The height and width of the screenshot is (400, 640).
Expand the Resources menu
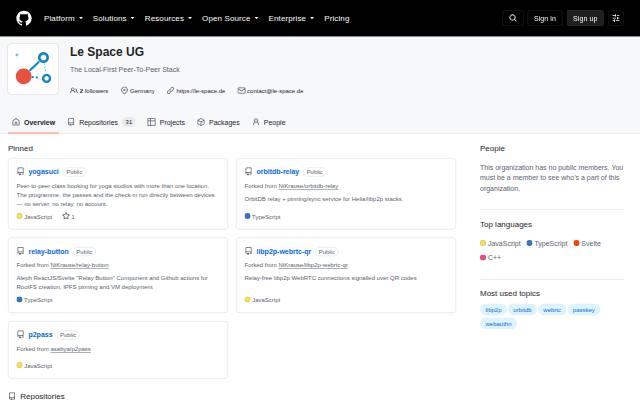tap(168, 18)
